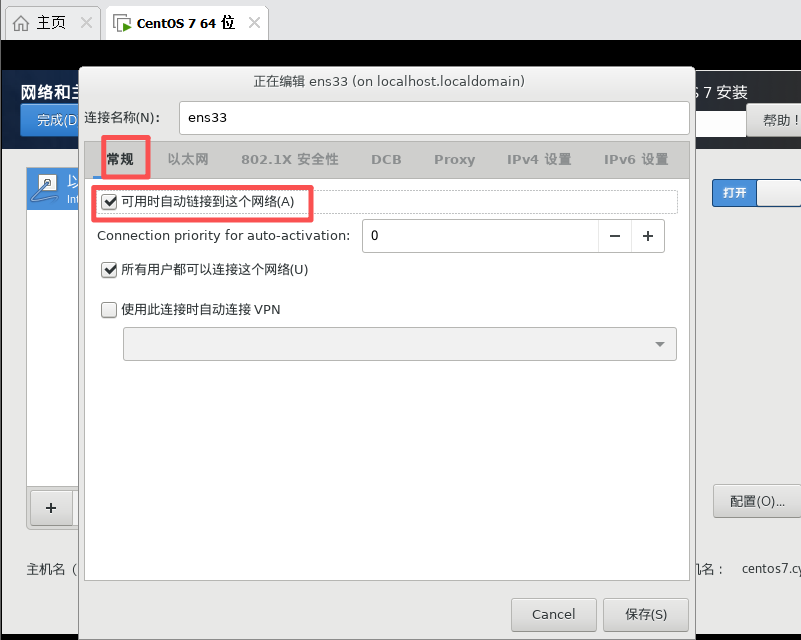
Task: Click the Cancel button
Action: tap(554, 614)
